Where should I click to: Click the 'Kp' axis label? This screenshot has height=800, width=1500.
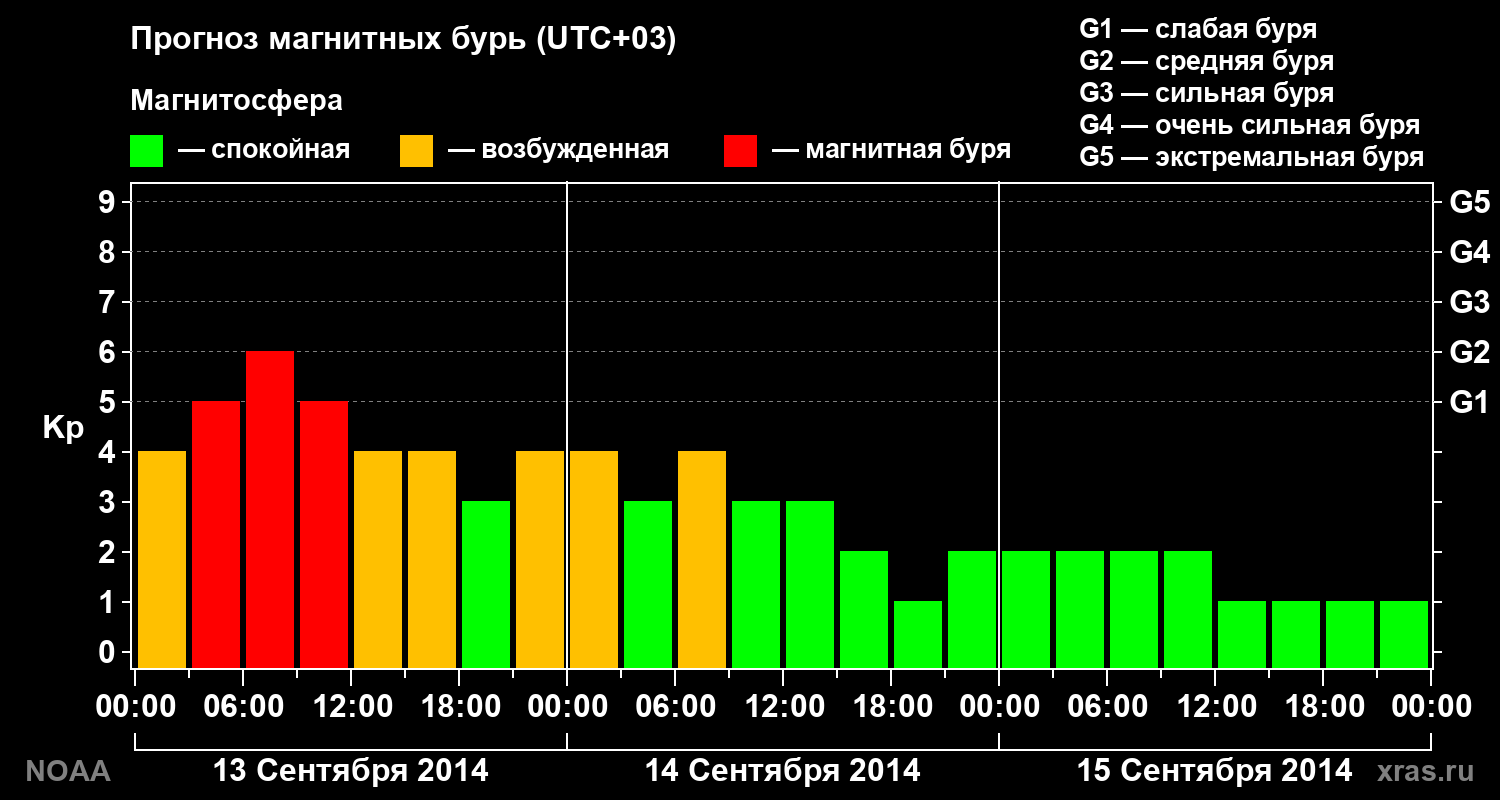coord(62,428)
